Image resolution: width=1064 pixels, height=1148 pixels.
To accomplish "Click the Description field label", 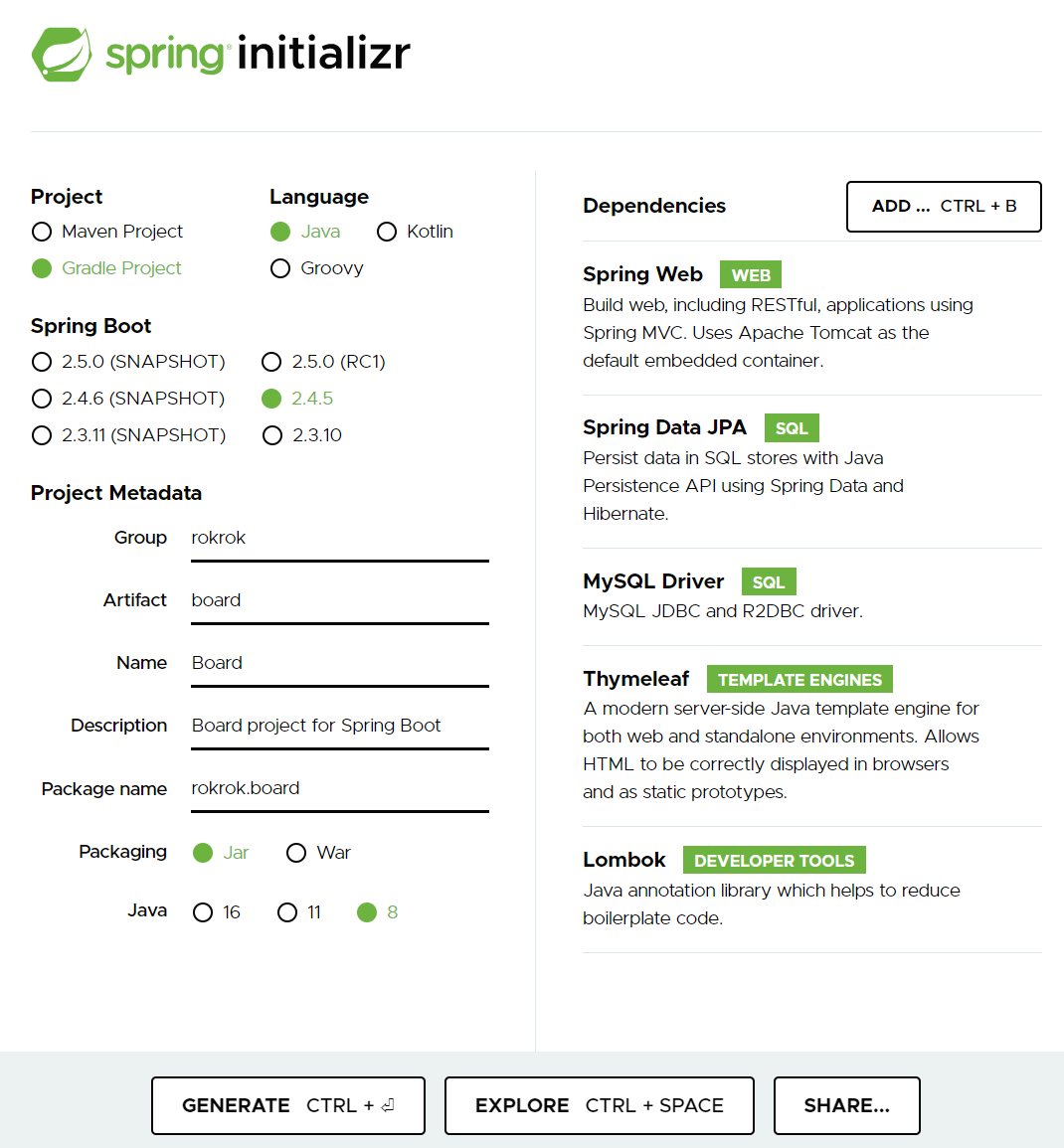I will 118,726.
